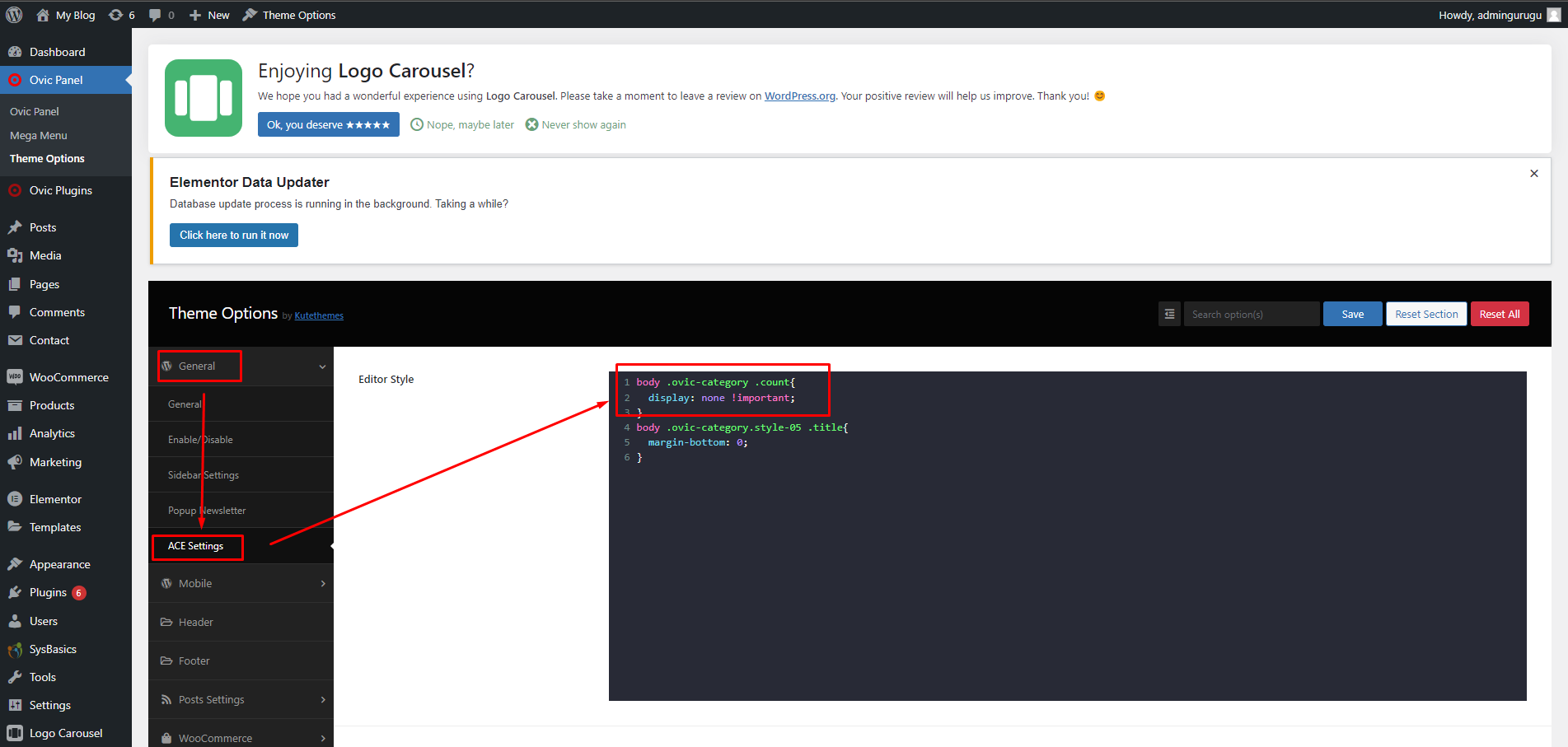The height and width of the screenshot is (747, 1568).
Task: Open the Media library icon
Action: click(15, 255)
